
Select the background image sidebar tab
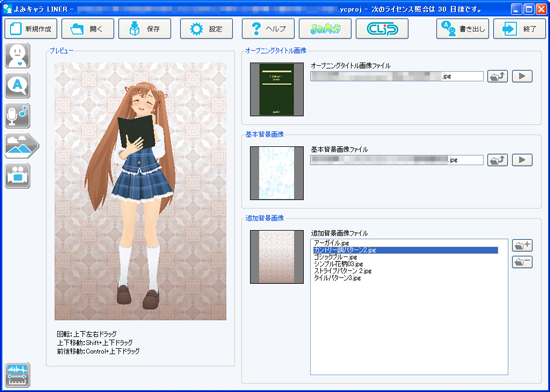point(21,146)
